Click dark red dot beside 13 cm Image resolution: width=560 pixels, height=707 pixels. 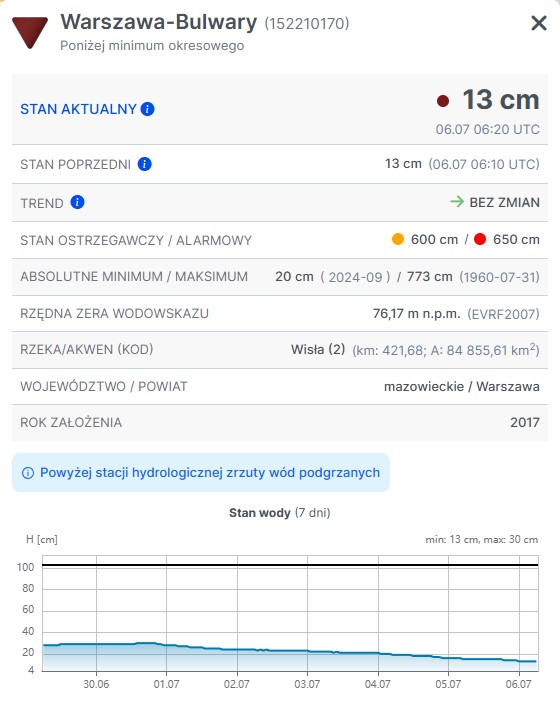[x=443, y=101]
